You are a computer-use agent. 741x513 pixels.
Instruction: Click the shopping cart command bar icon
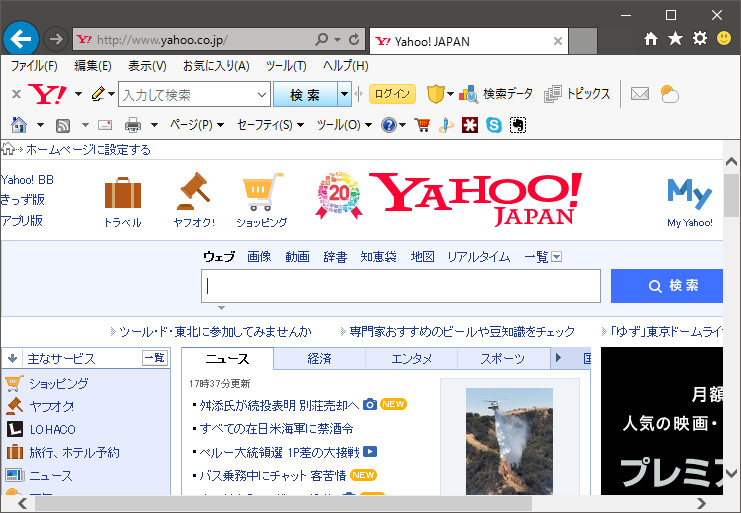pyautogui.click(x=422, y=125)
